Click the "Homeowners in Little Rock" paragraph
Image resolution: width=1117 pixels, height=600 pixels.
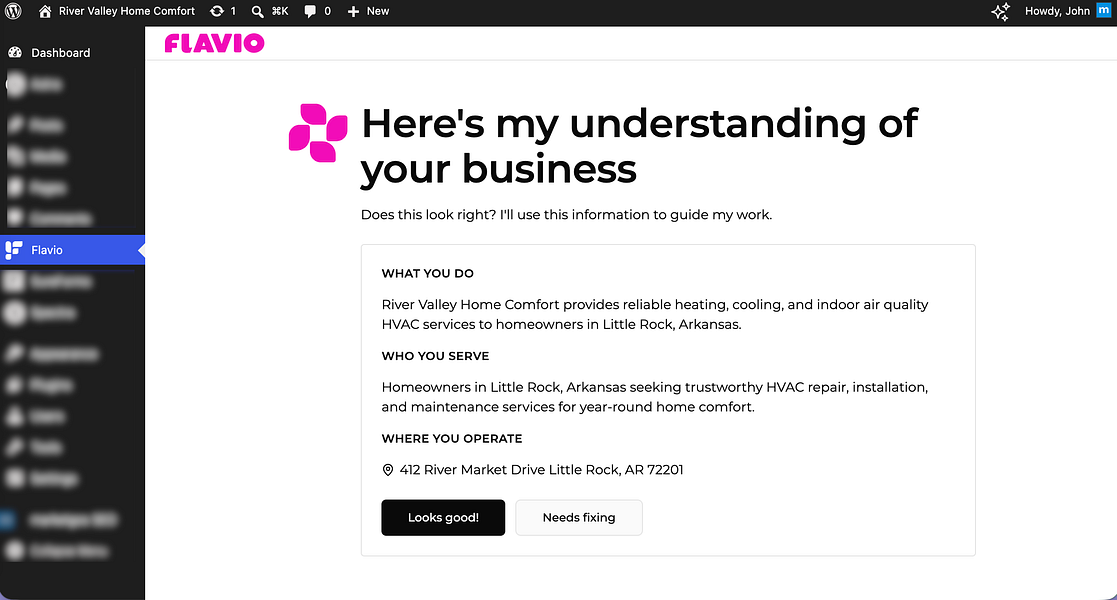[655, 397]
